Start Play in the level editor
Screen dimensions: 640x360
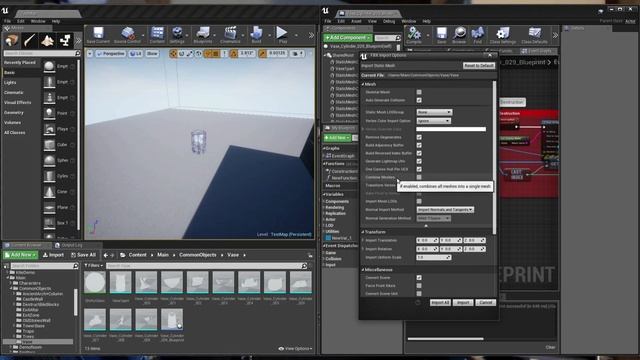pyautogui.click(x=282, y=35)
